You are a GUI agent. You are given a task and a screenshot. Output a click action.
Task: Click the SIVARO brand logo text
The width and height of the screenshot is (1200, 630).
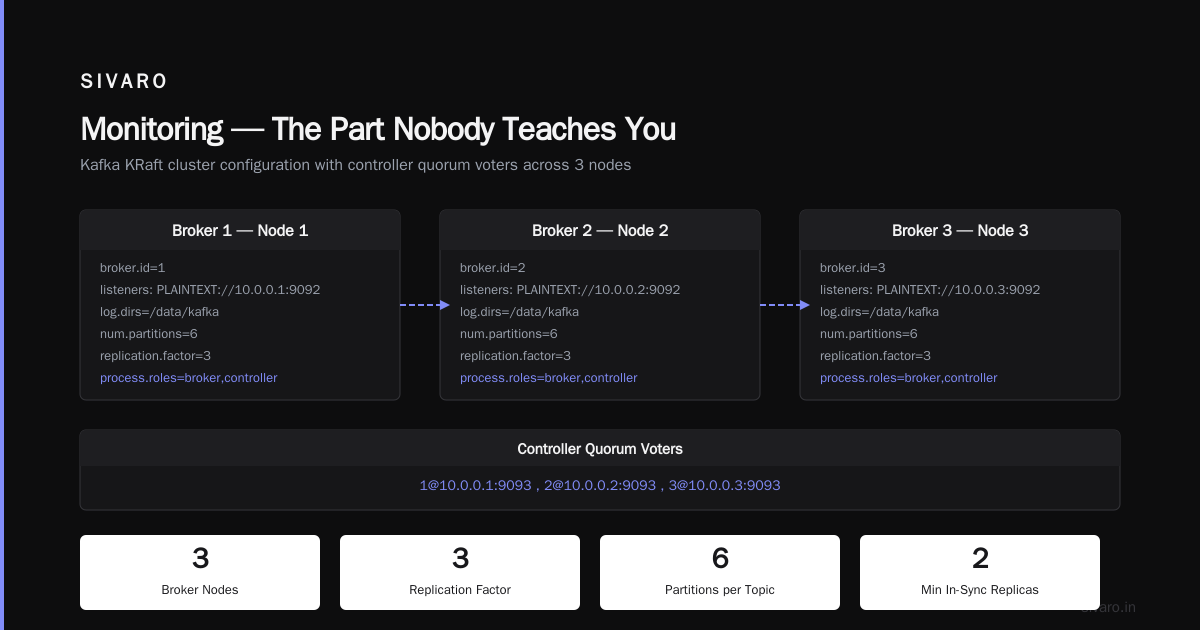point(124,82)
